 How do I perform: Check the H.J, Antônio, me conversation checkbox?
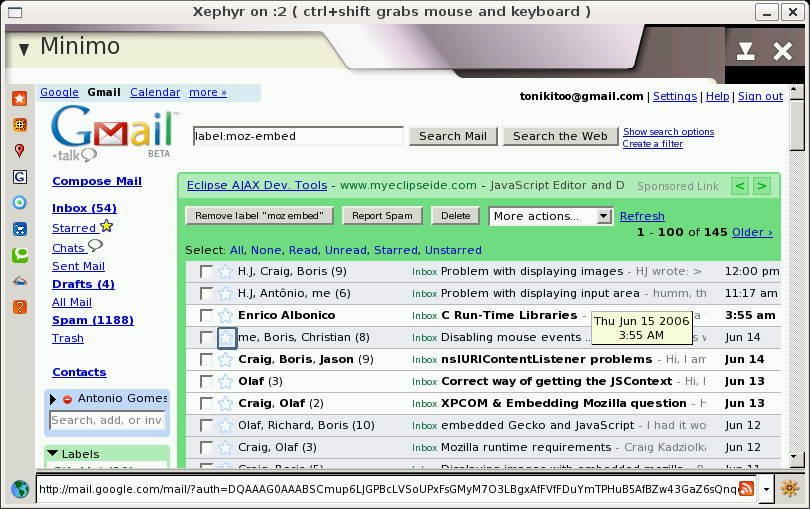(206, 294)
